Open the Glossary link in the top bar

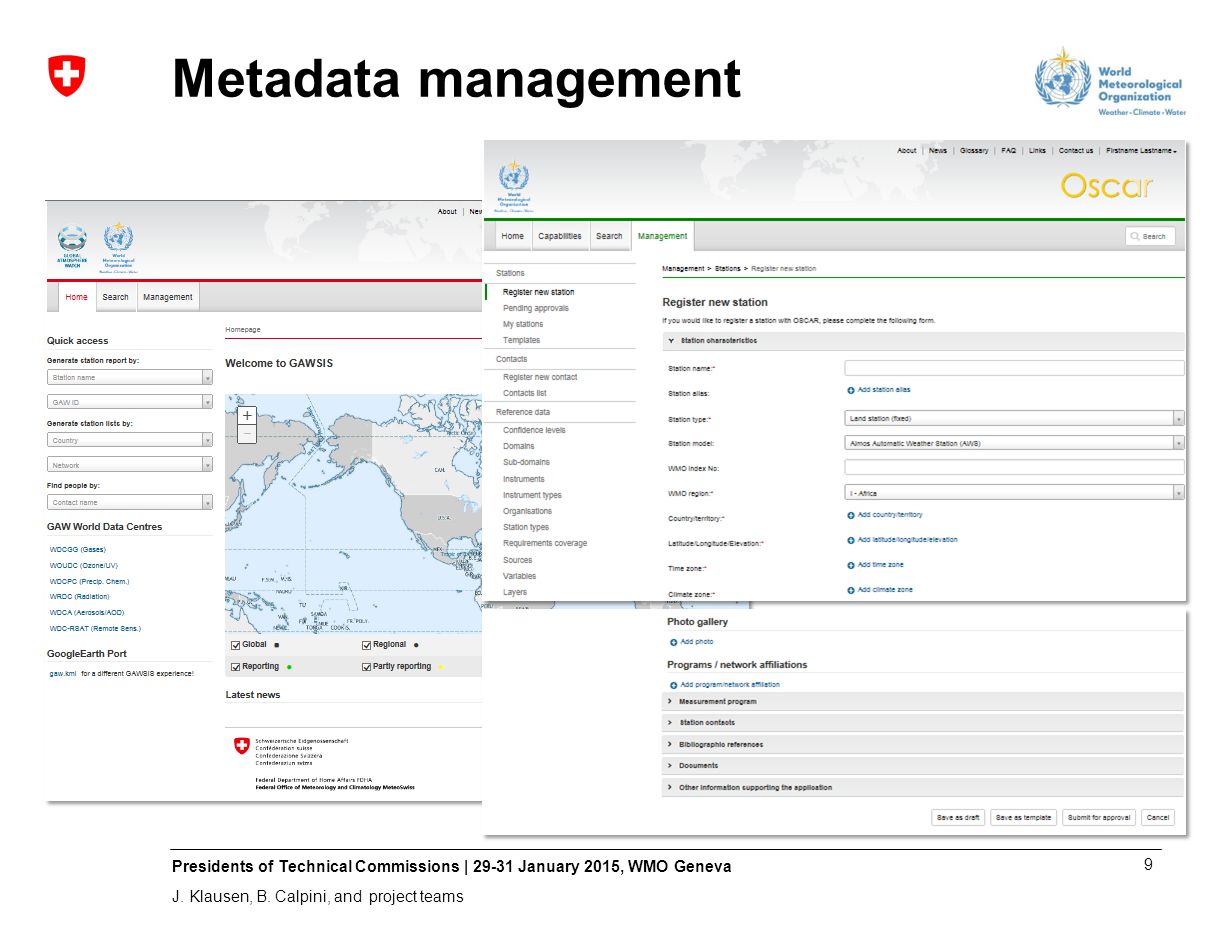tap(974, 151)
